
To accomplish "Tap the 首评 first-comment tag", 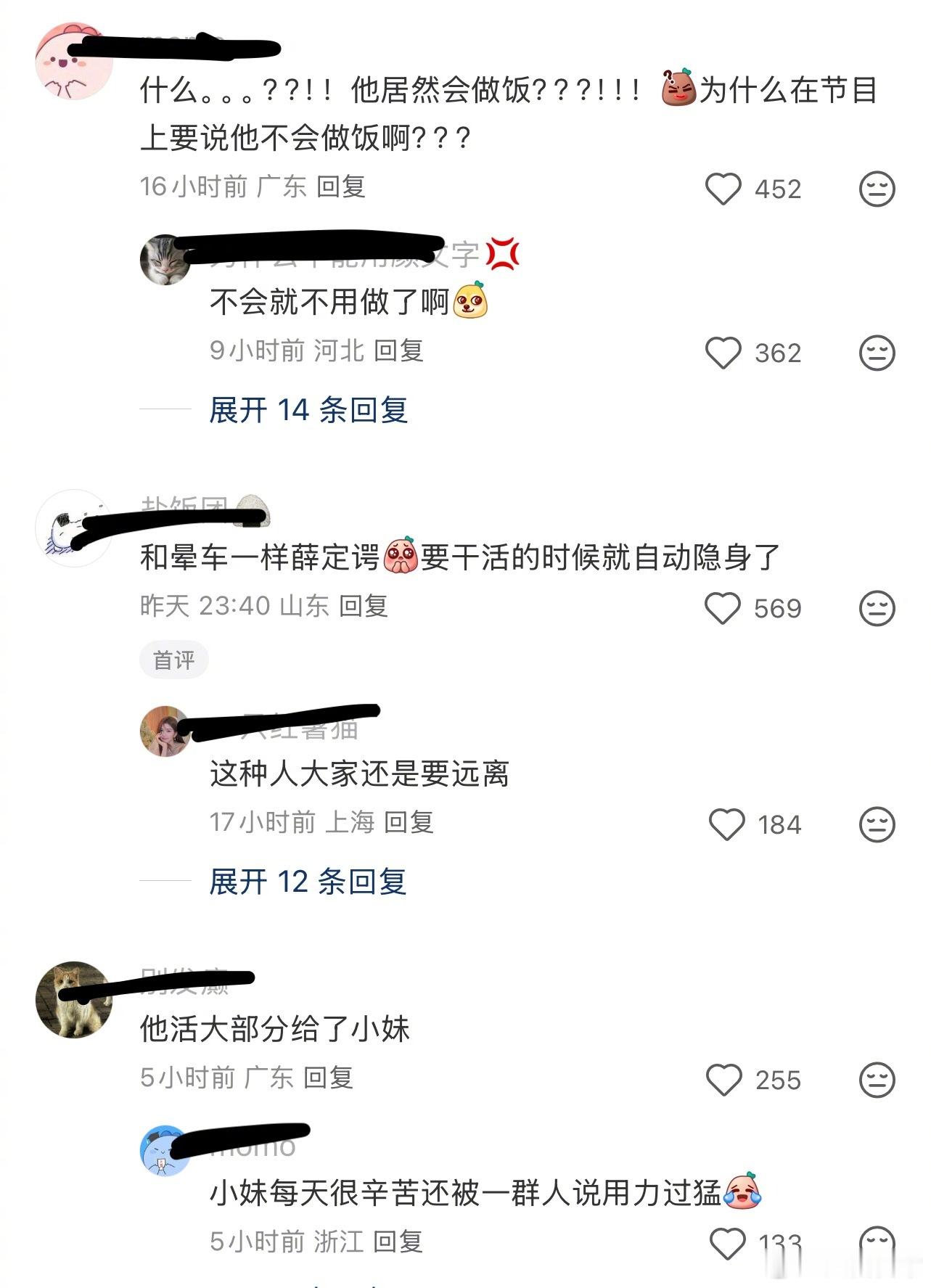I will click(173, 660).
